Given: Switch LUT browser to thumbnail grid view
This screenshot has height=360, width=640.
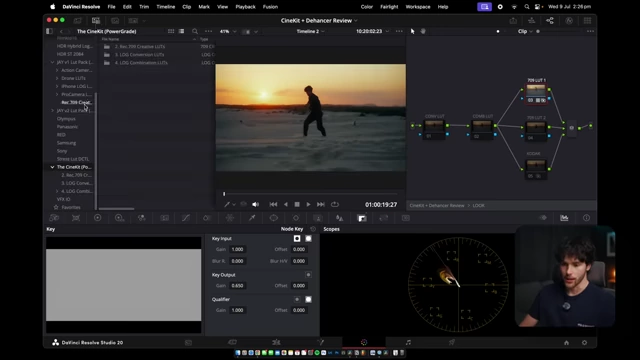Looking at the screenshot, I should tap(171, 31).
